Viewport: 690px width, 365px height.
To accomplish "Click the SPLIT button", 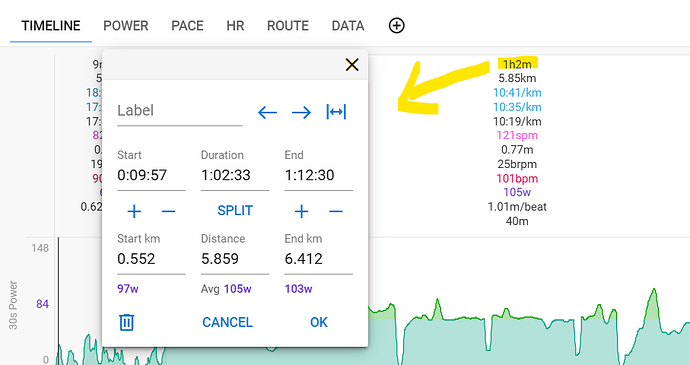I will click(x=235, y=210).
